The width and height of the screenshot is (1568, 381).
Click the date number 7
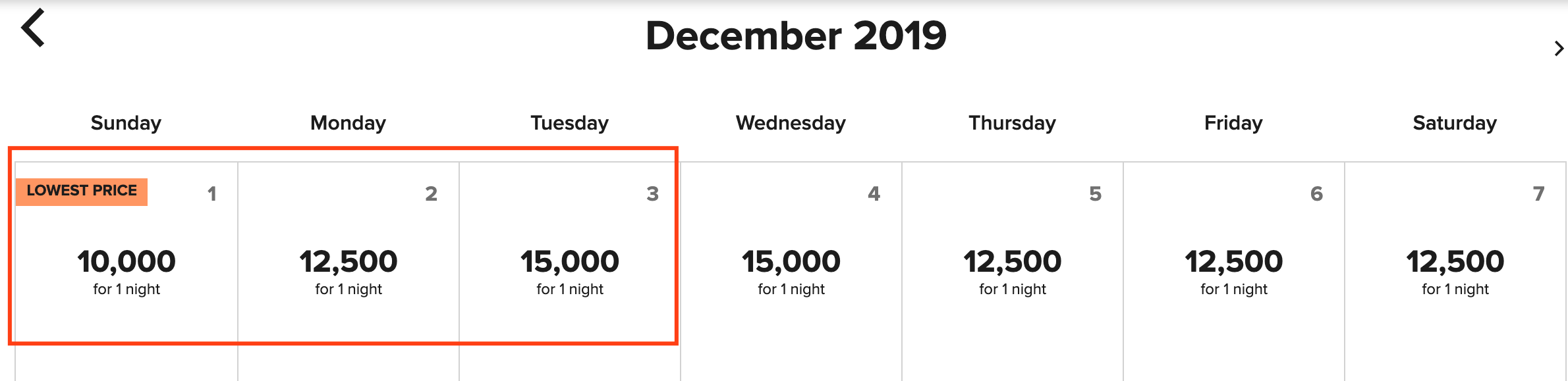point(1538,194)
